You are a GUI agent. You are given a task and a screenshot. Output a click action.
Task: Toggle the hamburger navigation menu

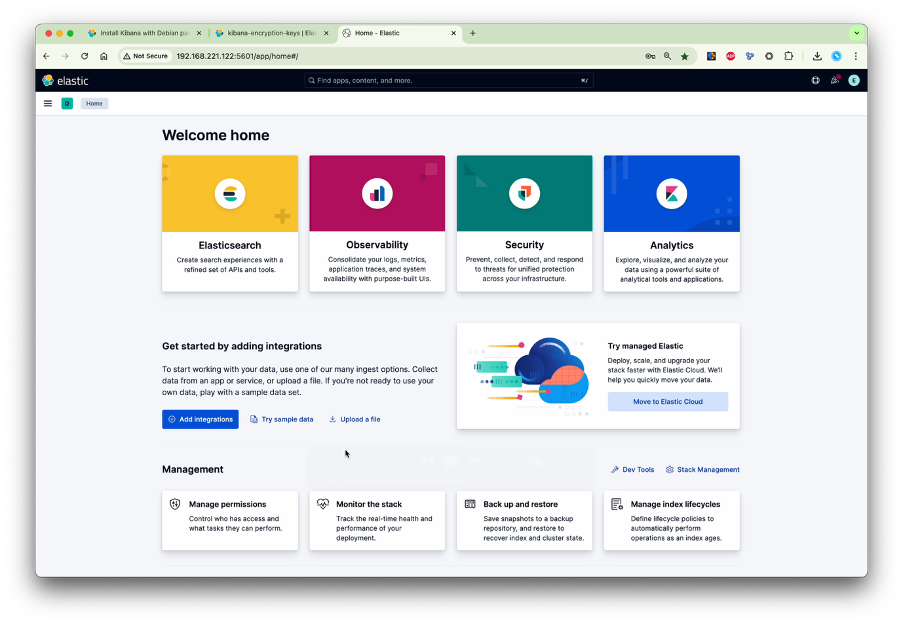(x=48, y=104)
